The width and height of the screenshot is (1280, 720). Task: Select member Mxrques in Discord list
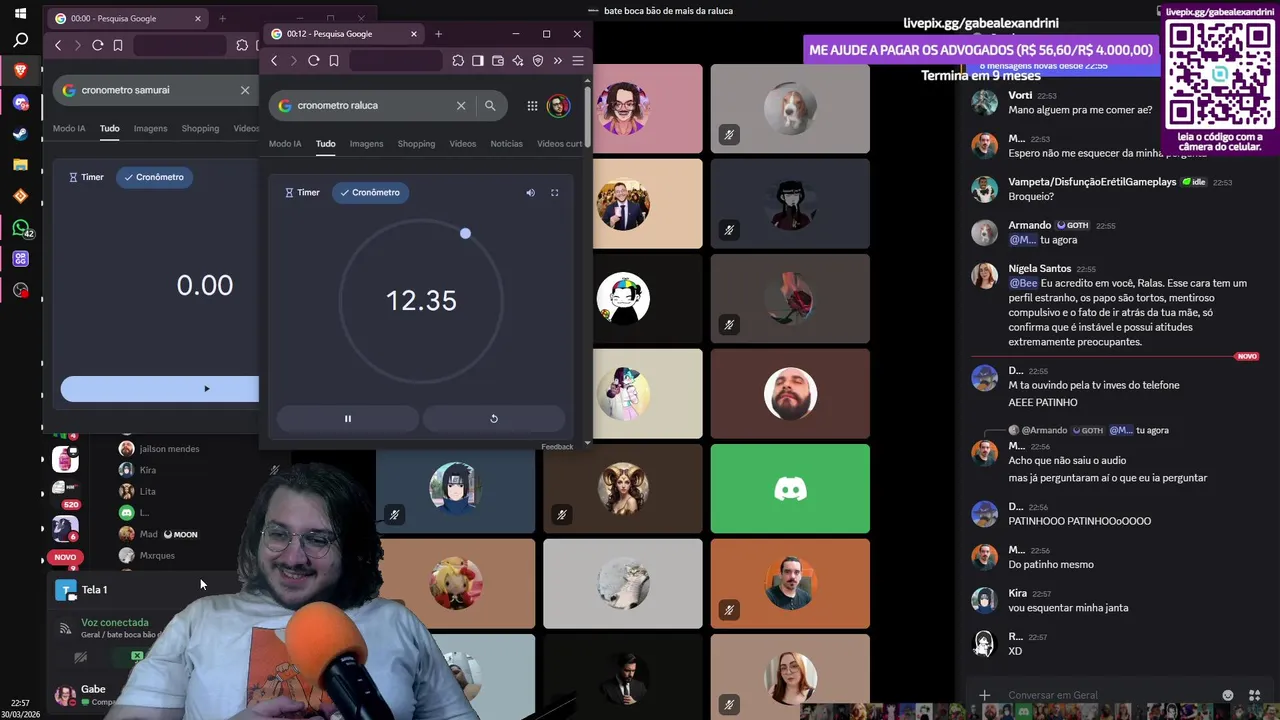pos(148,555)
